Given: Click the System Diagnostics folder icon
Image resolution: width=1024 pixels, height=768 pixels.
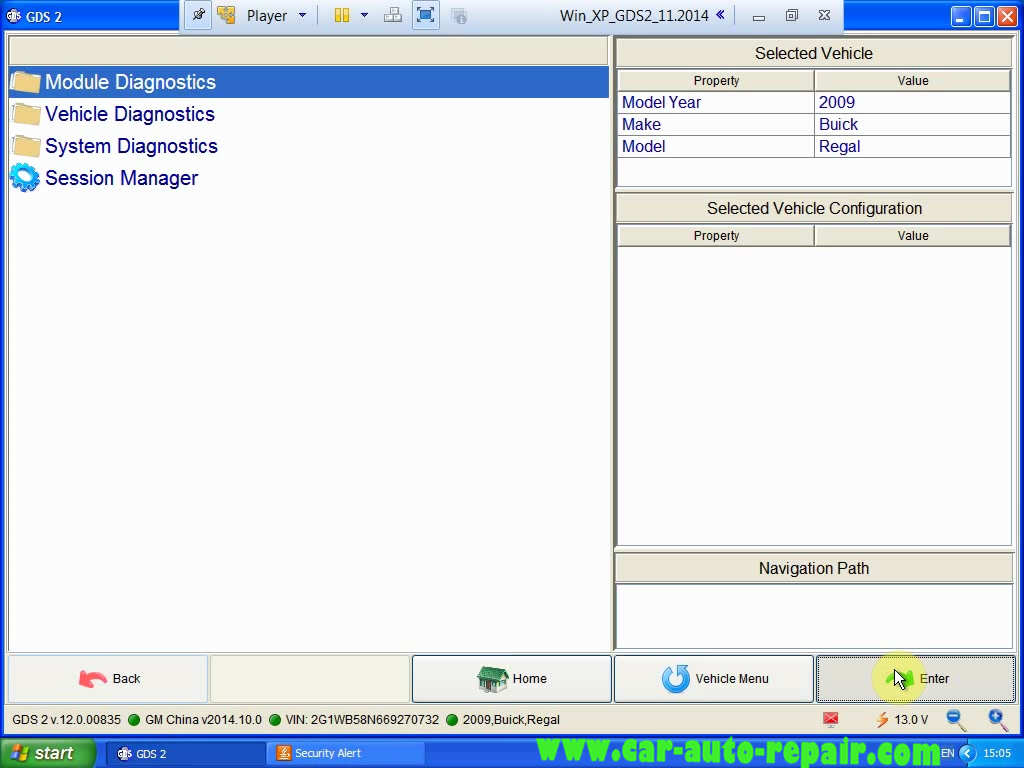Looking at the screenshot, I should (25, 146).
